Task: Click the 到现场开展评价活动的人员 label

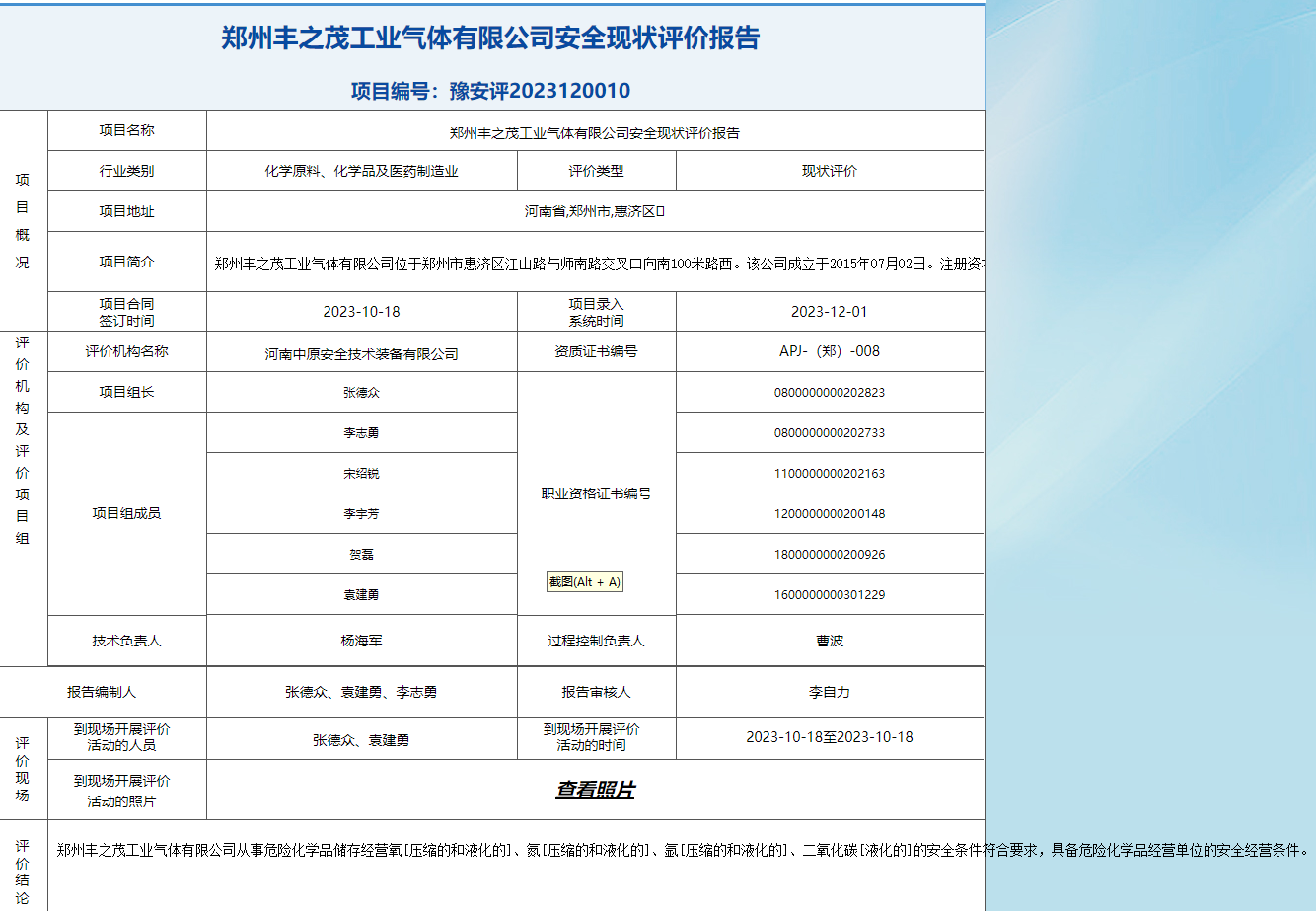Action: tap(121, 737)
